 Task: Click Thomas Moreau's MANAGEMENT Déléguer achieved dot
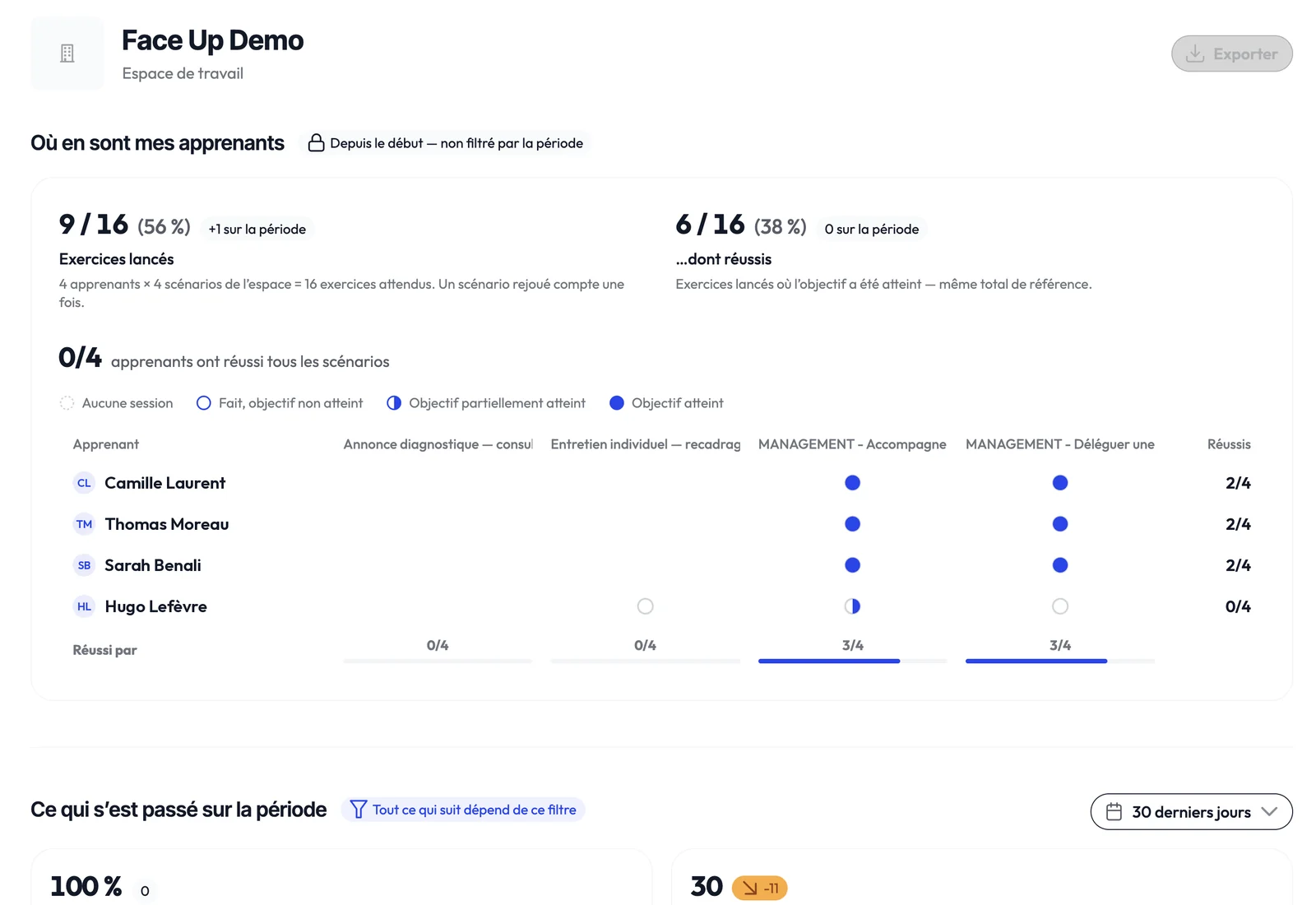click(x=1060, y=524)
